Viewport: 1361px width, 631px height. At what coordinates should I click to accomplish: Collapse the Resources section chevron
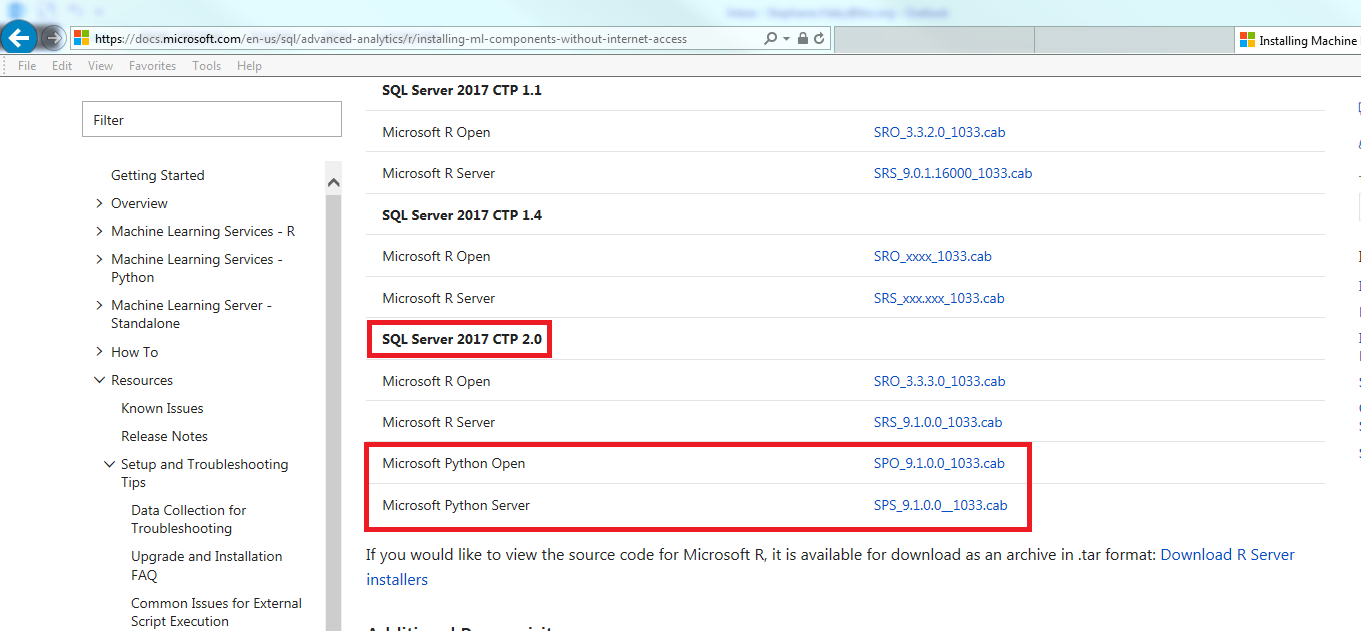coord(99,380)
